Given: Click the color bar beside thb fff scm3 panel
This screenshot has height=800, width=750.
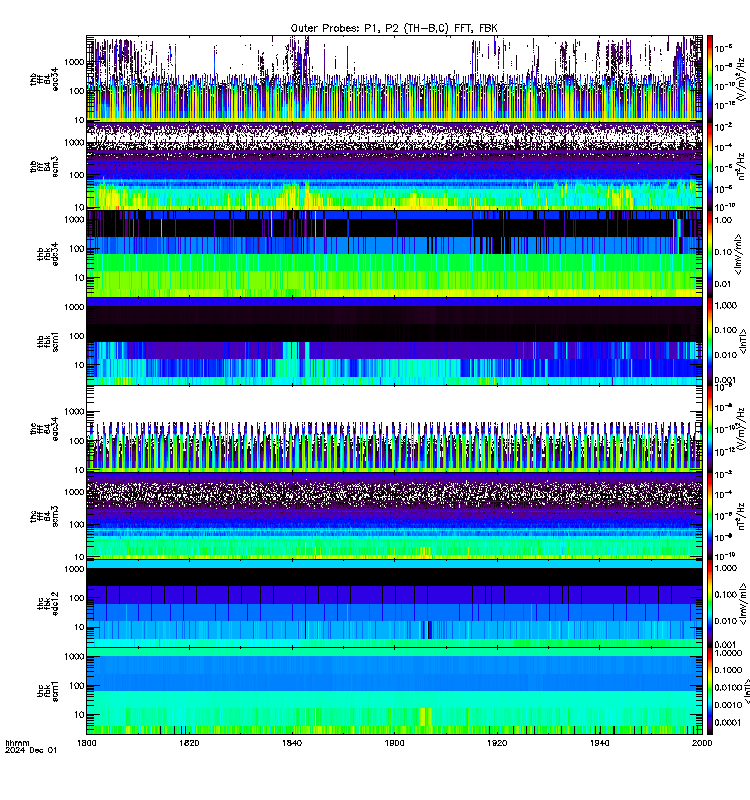Looking at the screenshot, I should pos(710,166).
